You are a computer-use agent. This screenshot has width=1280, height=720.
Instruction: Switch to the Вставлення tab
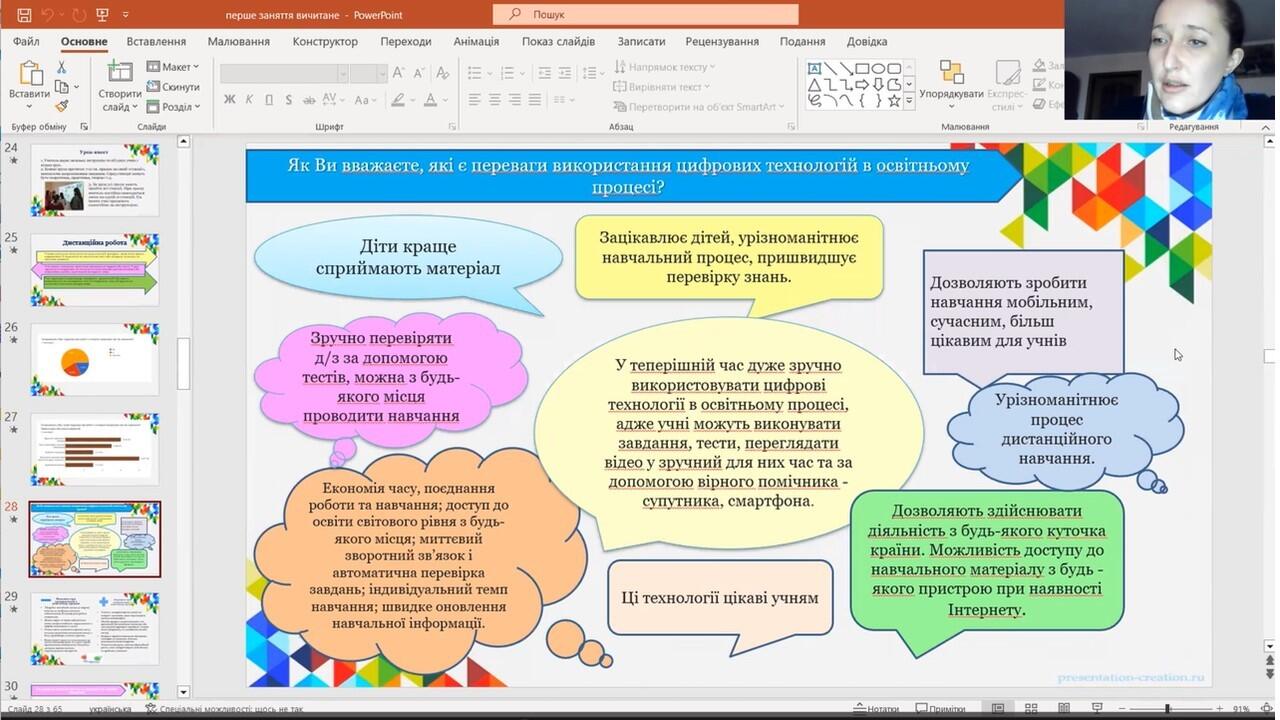[156, 42]
